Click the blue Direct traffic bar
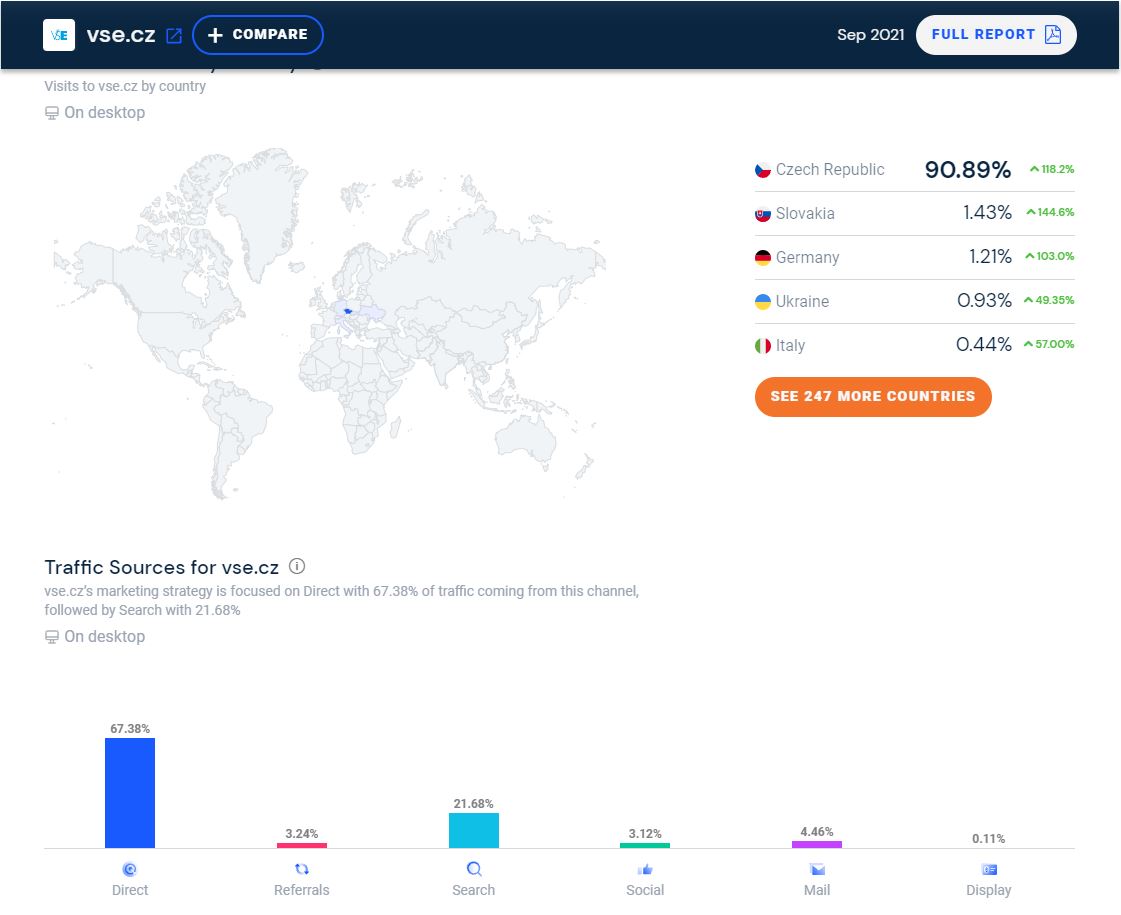The width and height of the screenshot is (1121, 915). (x=130, y=793)
